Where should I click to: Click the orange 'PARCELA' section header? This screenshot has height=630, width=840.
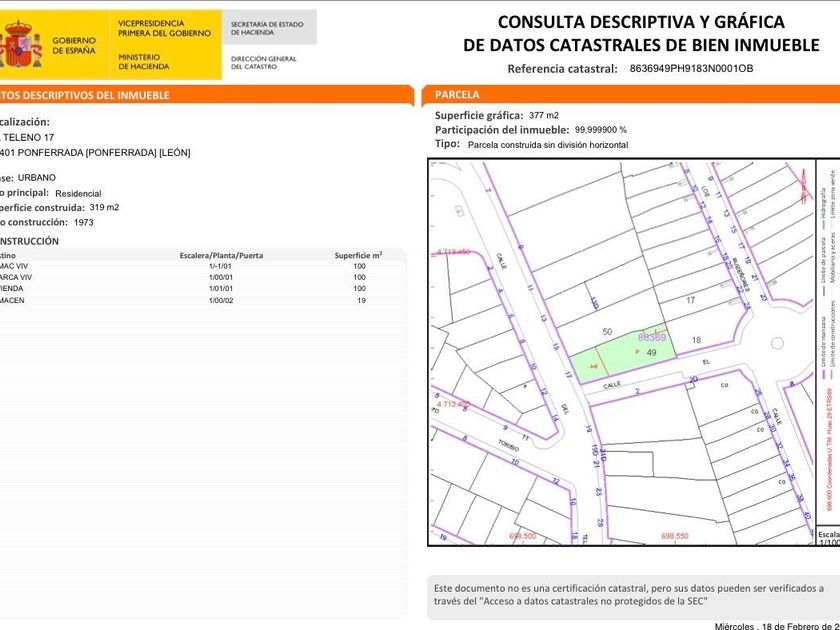[x=457, y=95]
